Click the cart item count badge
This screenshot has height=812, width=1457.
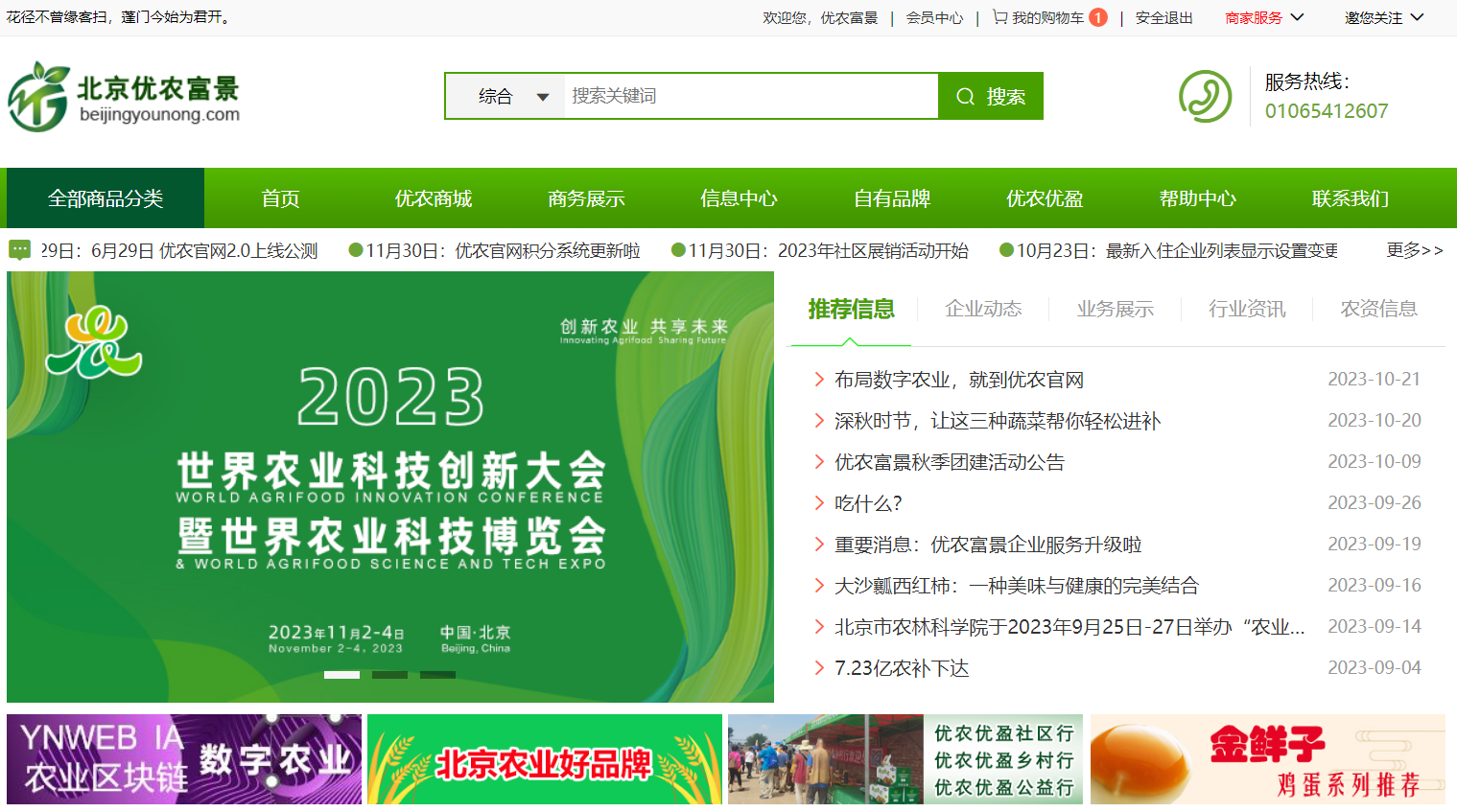point(1098,17)
